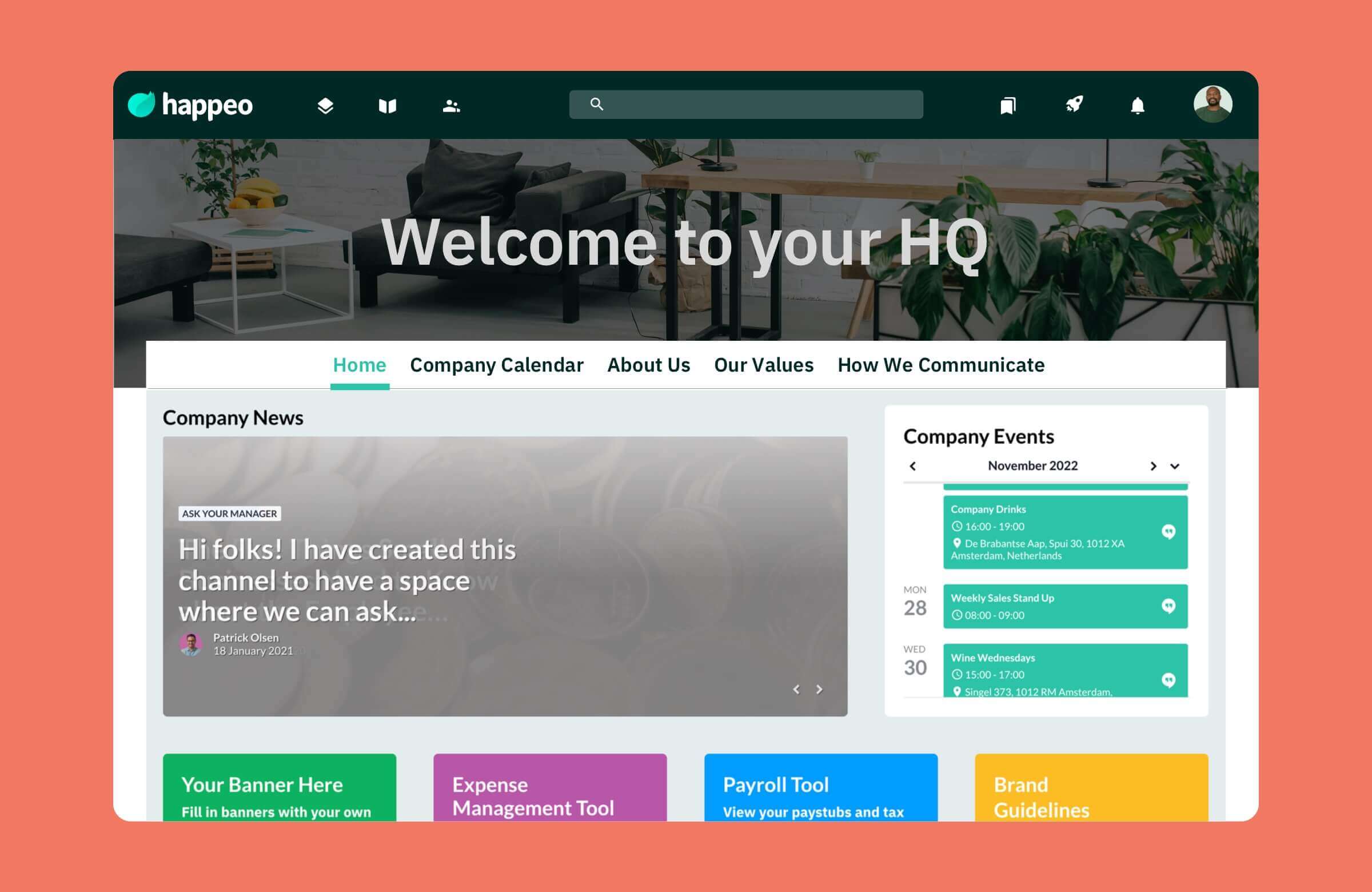Go to next month in Company Events
Screen dimensions: 1372x892
point(1154,466)
